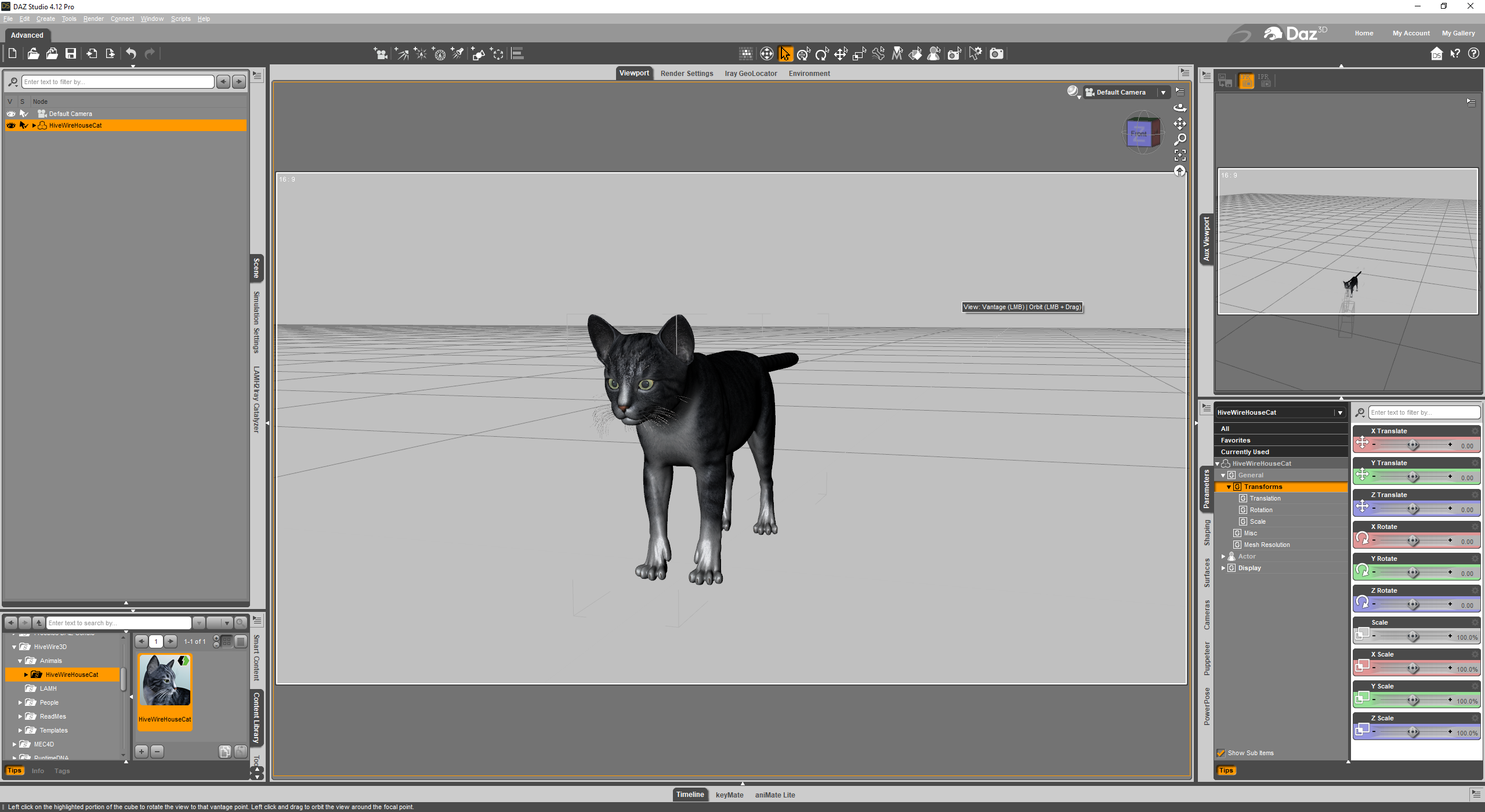Click the Undo arrow in toolbar
The image size is (1485, 812).
click(x=131, y=54)
